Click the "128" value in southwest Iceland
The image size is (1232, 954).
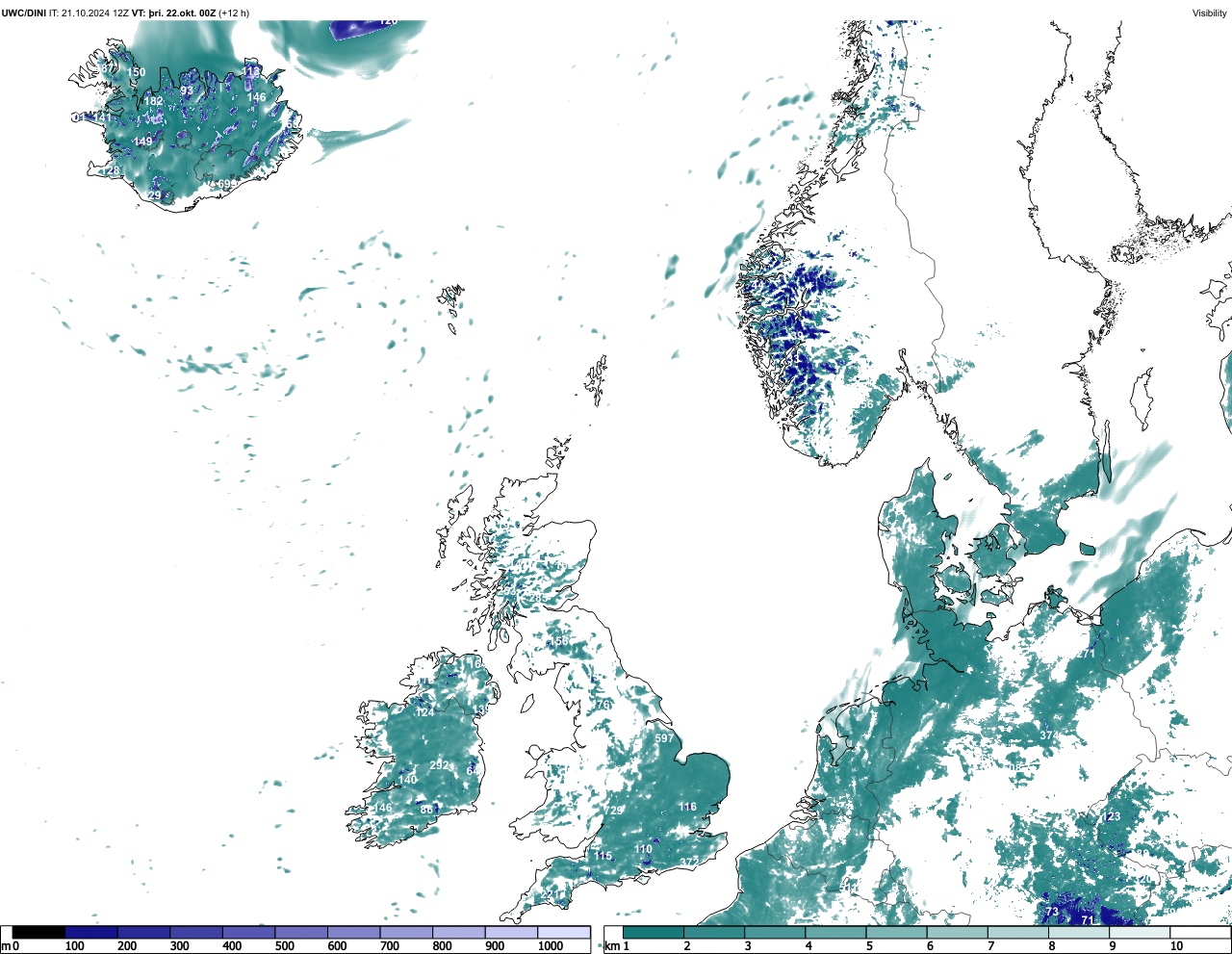pyautogui.click(x=112, y=170)
